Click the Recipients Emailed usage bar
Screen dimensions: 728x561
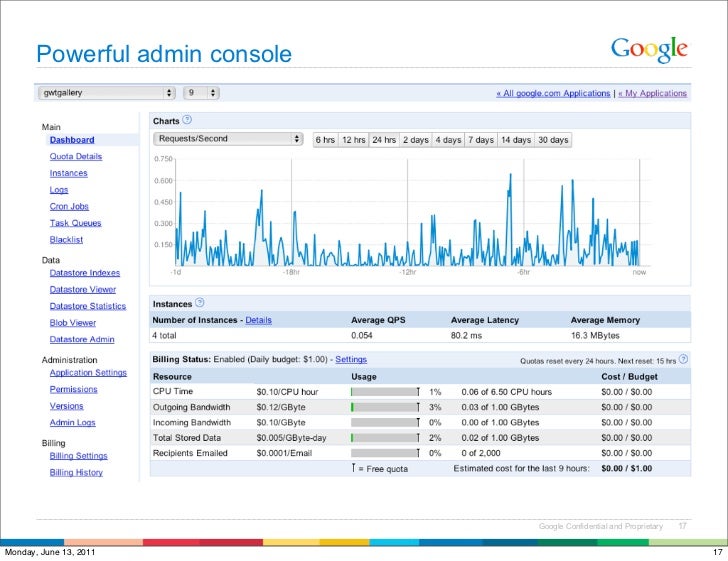click(385, 453)
